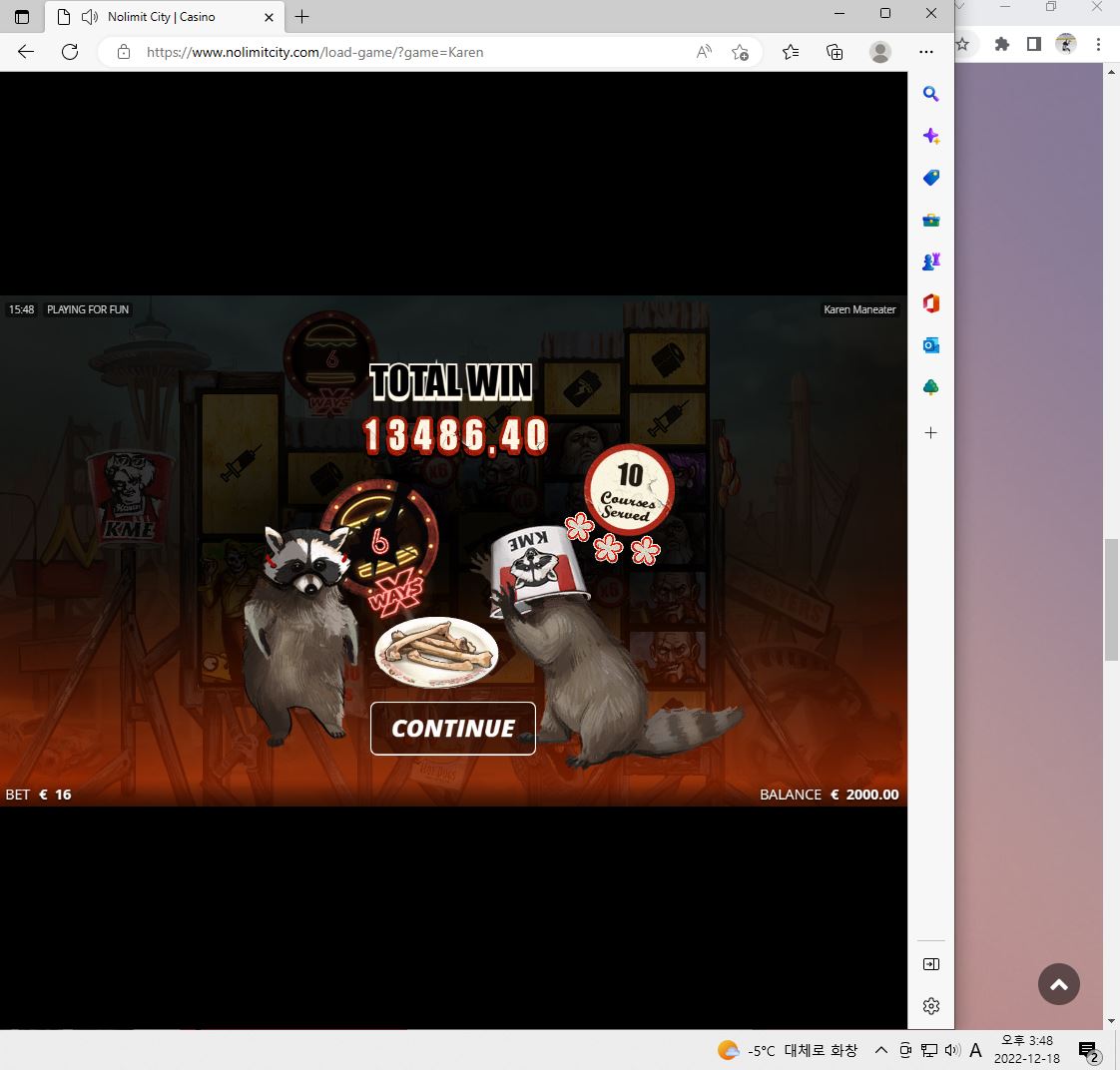Click the scrollbar of background Chrome window

tap(1111, 600)
